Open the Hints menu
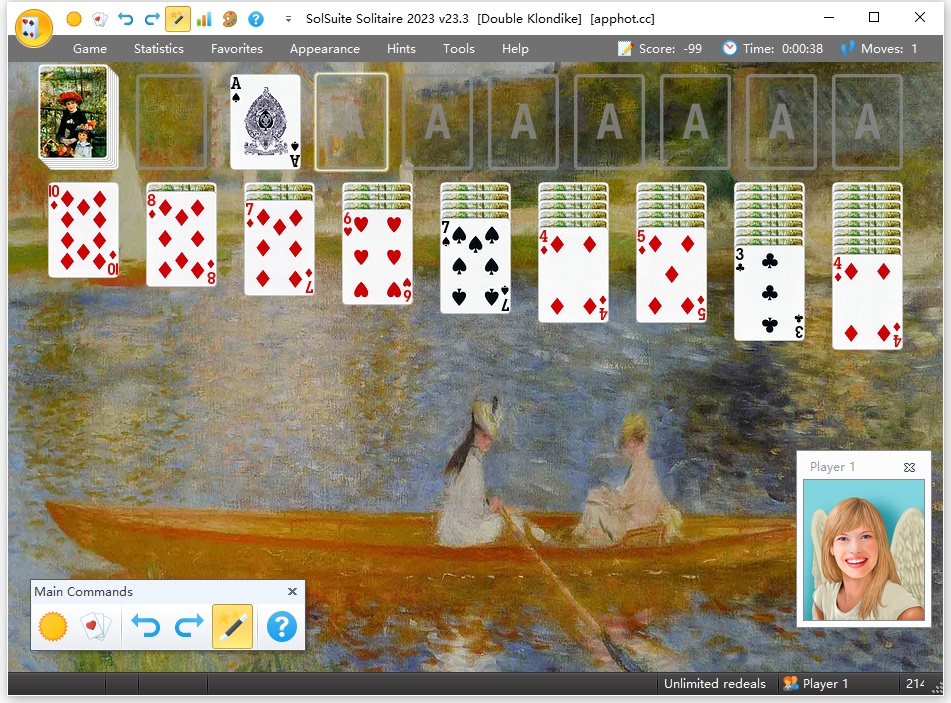 [401, 49]
